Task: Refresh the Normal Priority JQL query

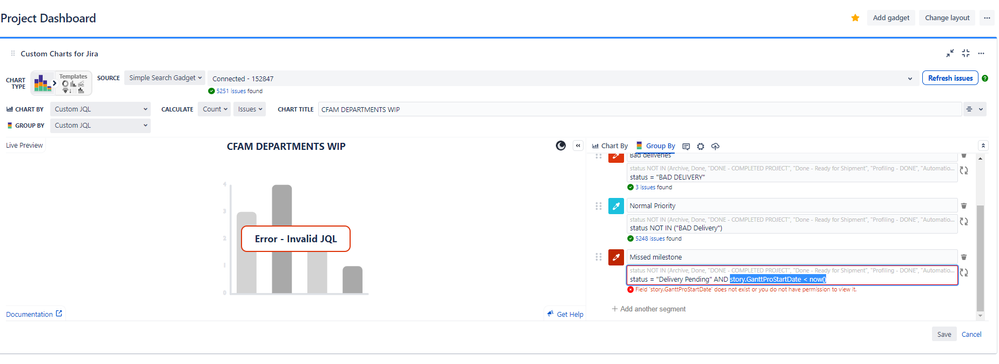Action: (x=964, y=221)
